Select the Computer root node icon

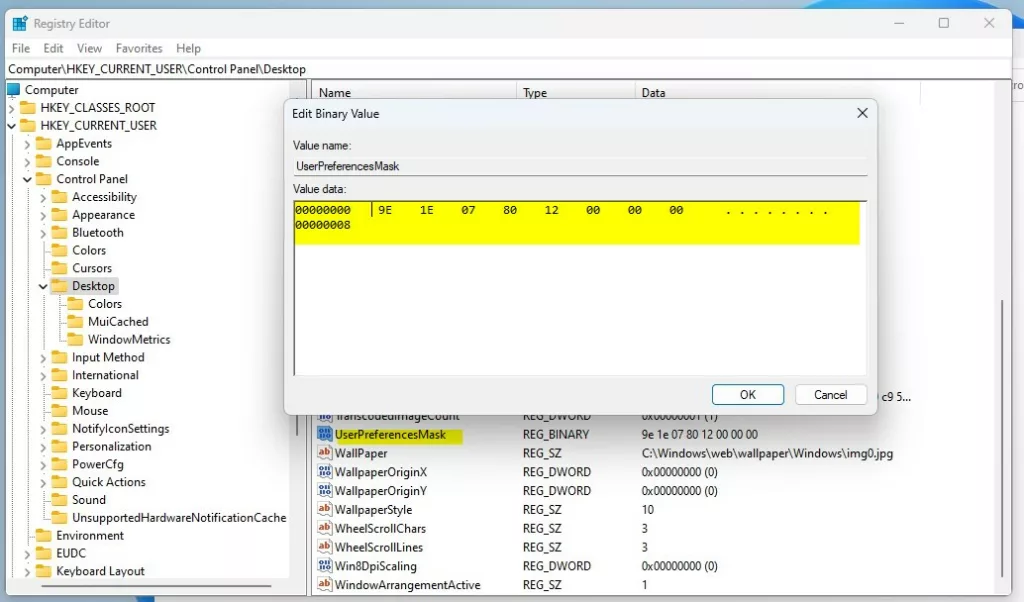pyautogui.click(x=13, y=89)
